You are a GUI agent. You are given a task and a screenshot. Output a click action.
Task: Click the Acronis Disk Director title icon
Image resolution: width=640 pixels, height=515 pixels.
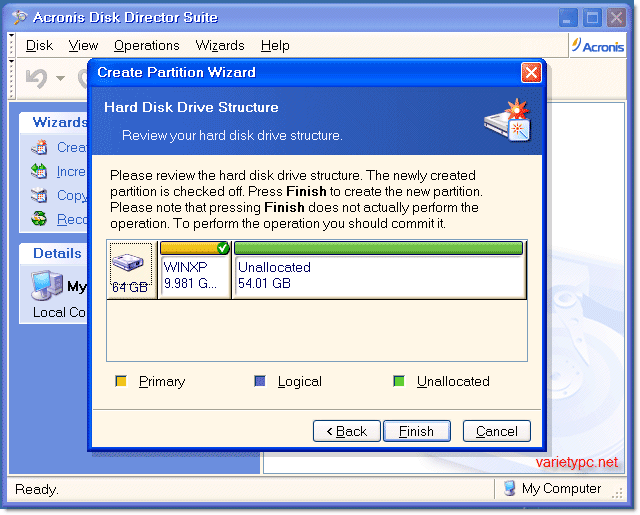tap(19, 18)
